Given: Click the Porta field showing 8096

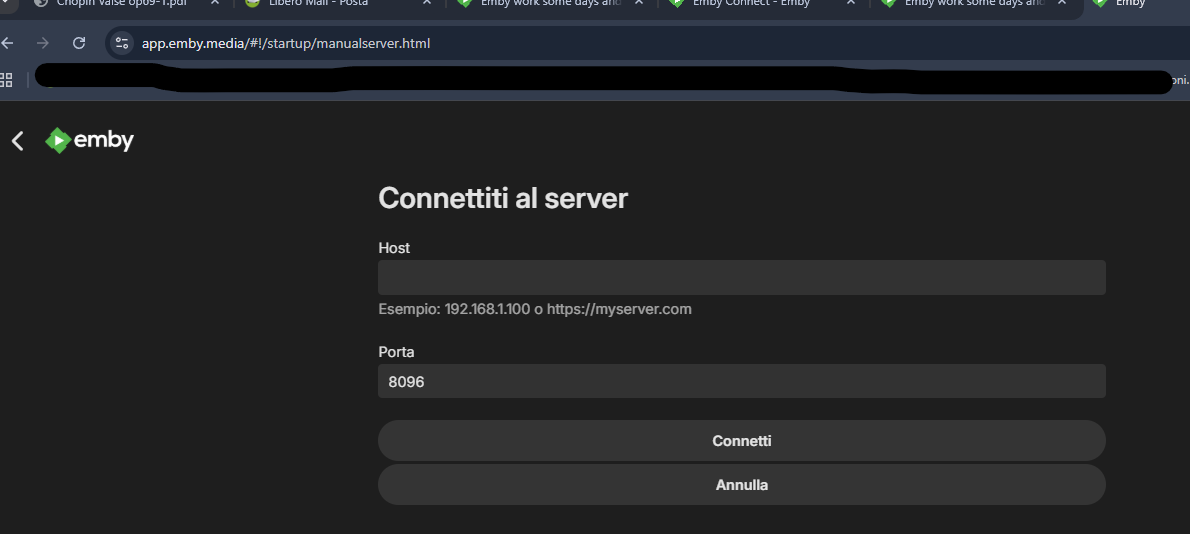Looking at the screenshot, I should pyautogui.click(x=741, y=381).
